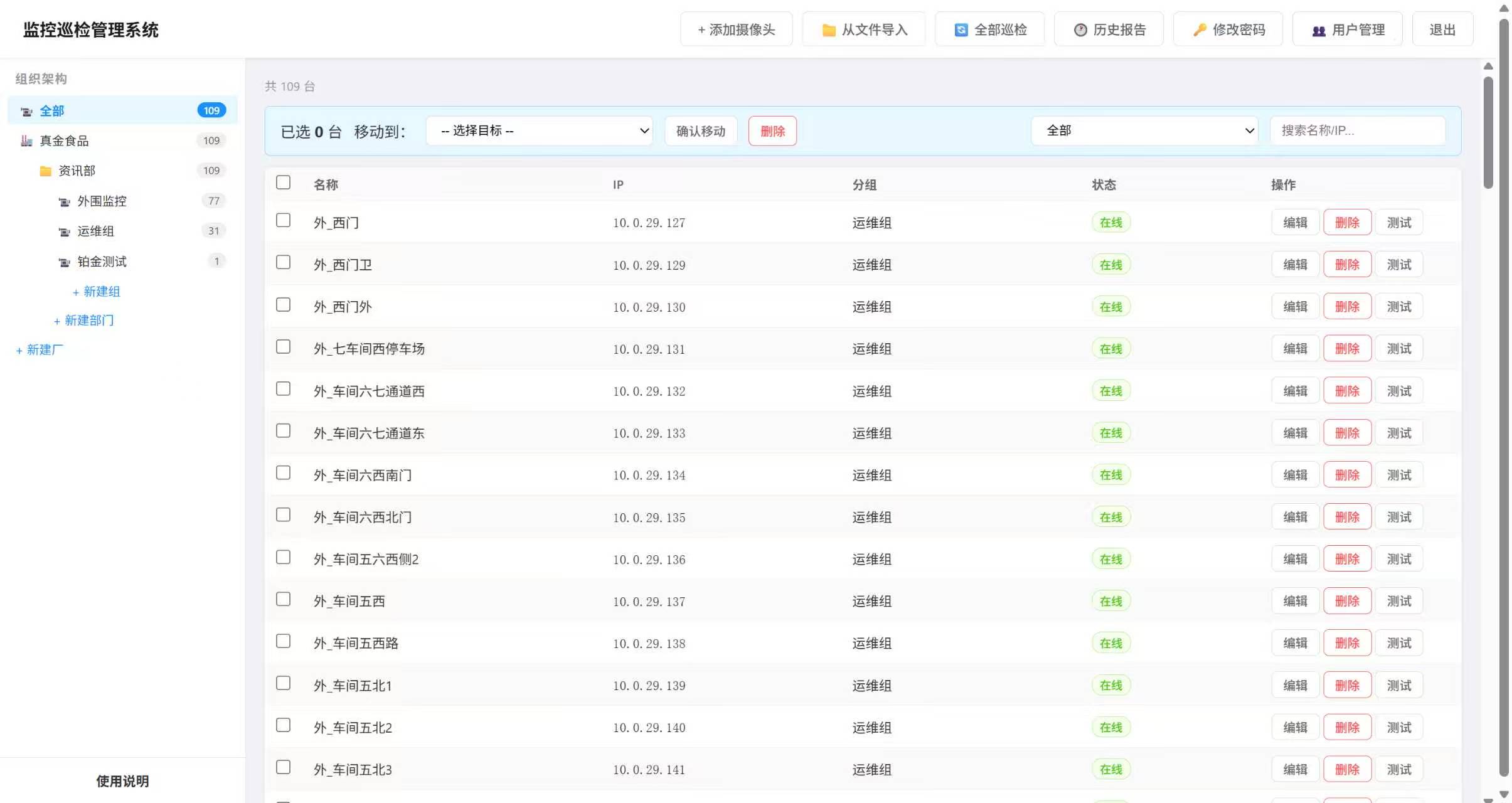Click 删除 for 外_西门卫
This screenshot has height=803, width=1512.
pos(1347,265)
